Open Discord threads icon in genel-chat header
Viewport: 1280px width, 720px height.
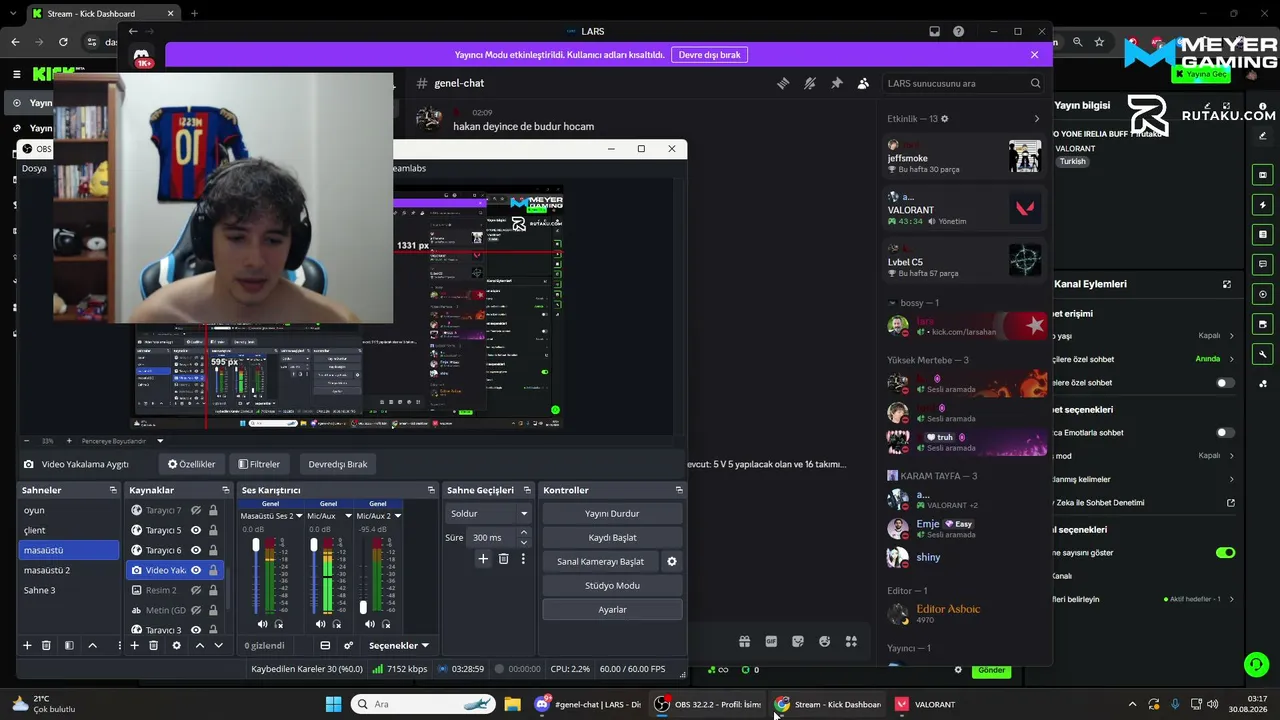click(x=783, y=83)
